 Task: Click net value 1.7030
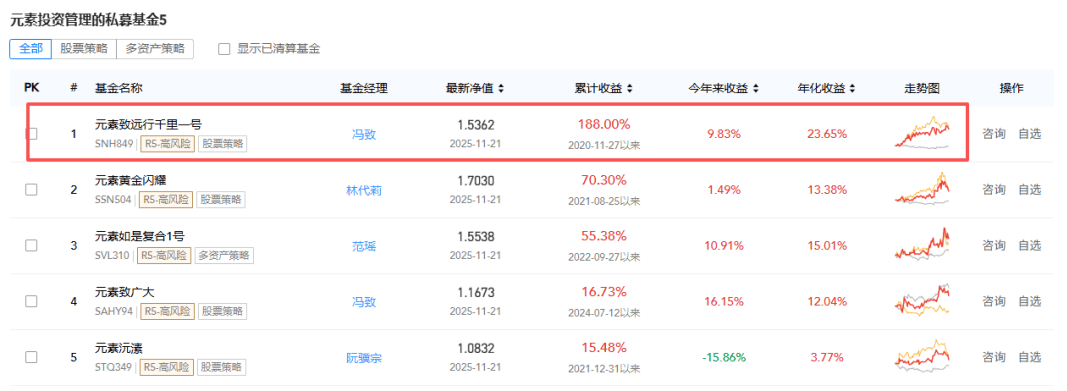point(476,181)
